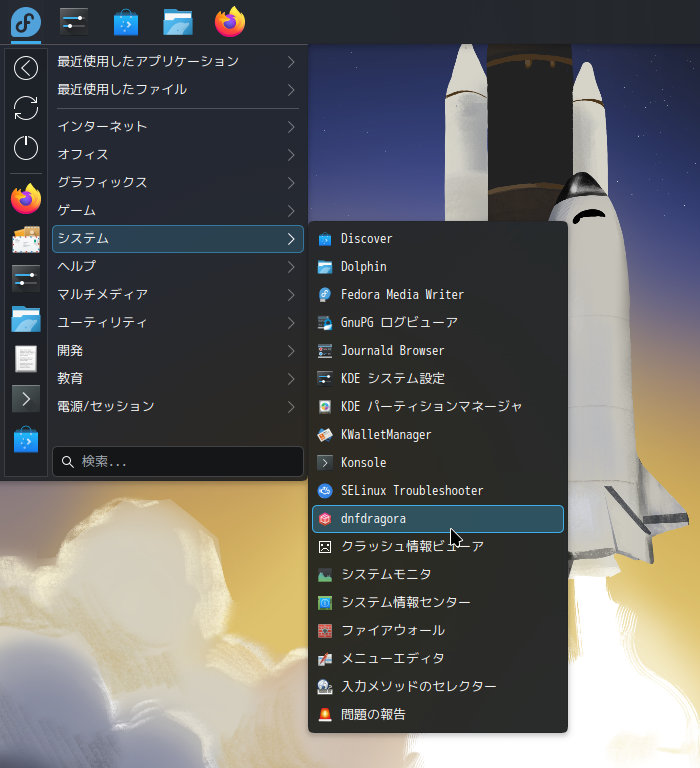
Task: Open Discover shopping bag favorite in the sidebar
Action: coord(26,440)
